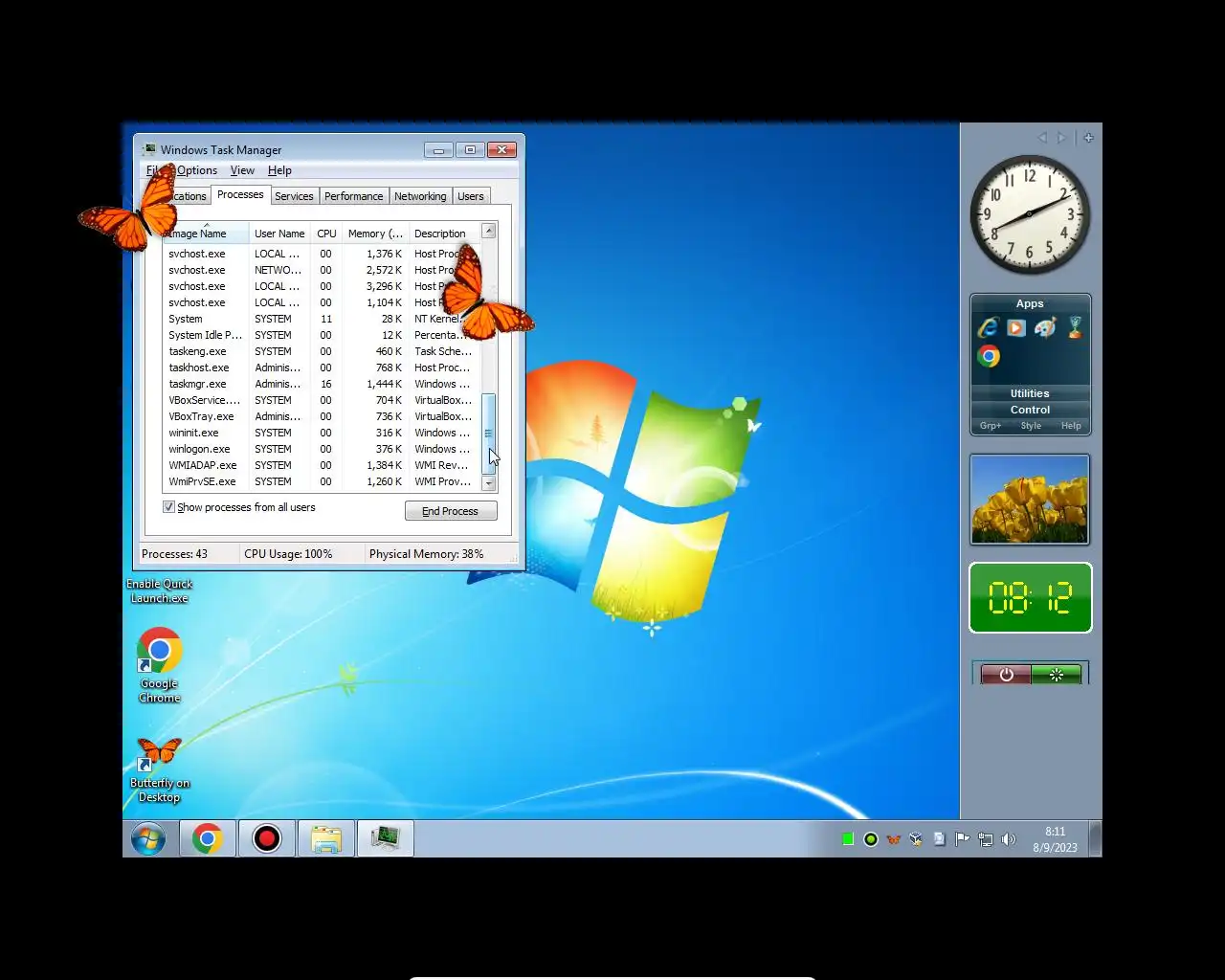Click the green circle tray icon

[x=870, y=839]
